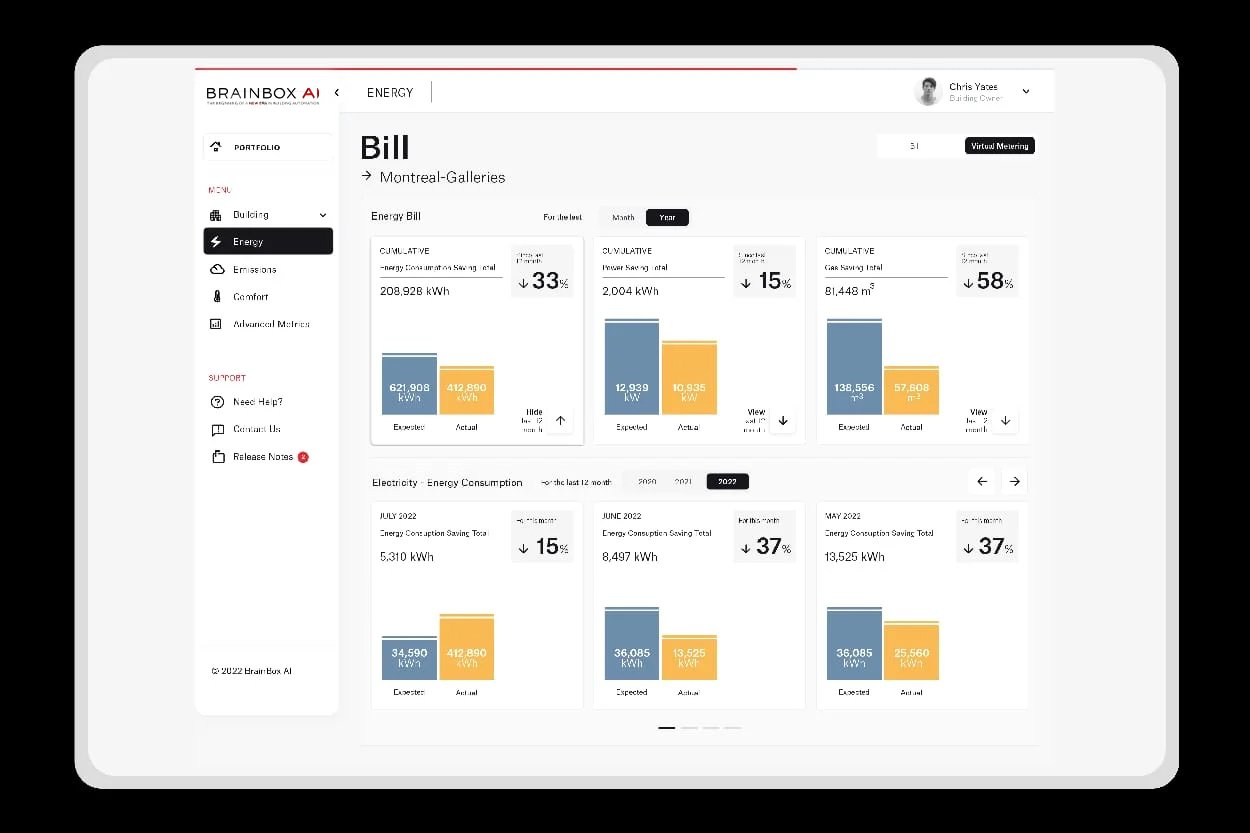Go to previous months with left arrow
The height and width of the screenshot is (833, 1250).
[982, 482]
